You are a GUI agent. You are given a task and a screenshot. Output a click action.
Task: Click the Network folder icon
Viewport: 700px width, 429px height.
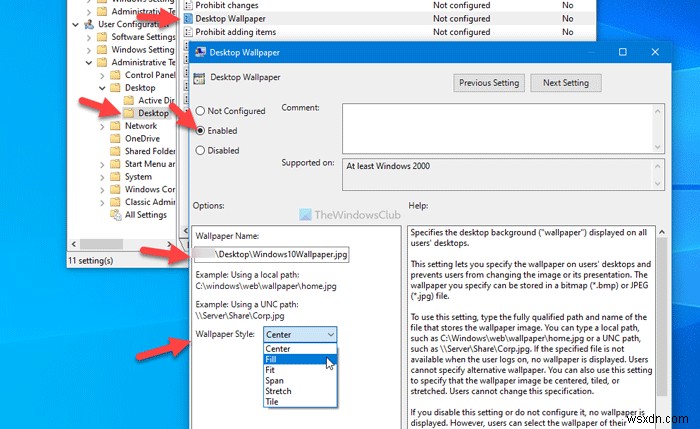pyautogui.click(x=116, y=126)
